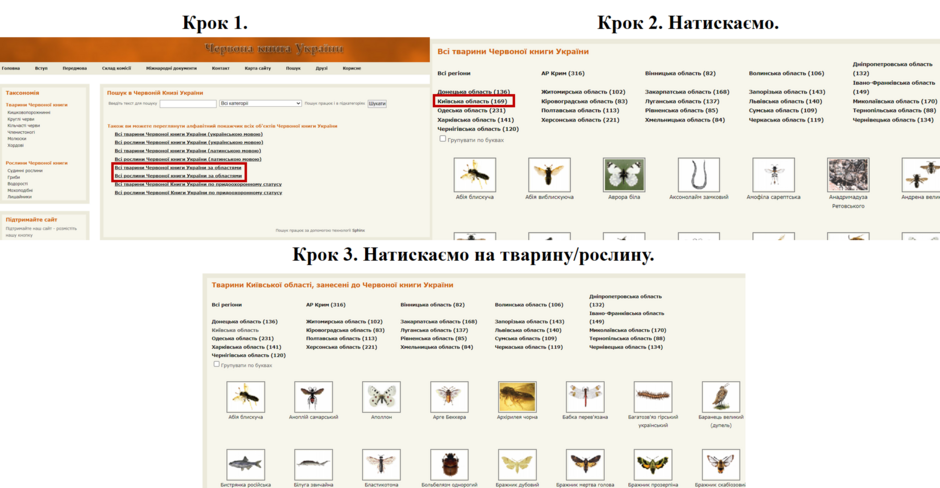This screenshot has width=940, height=488.
Task: Select Гриби in taxonomy sidebar
Action: (x=14, y=177)
